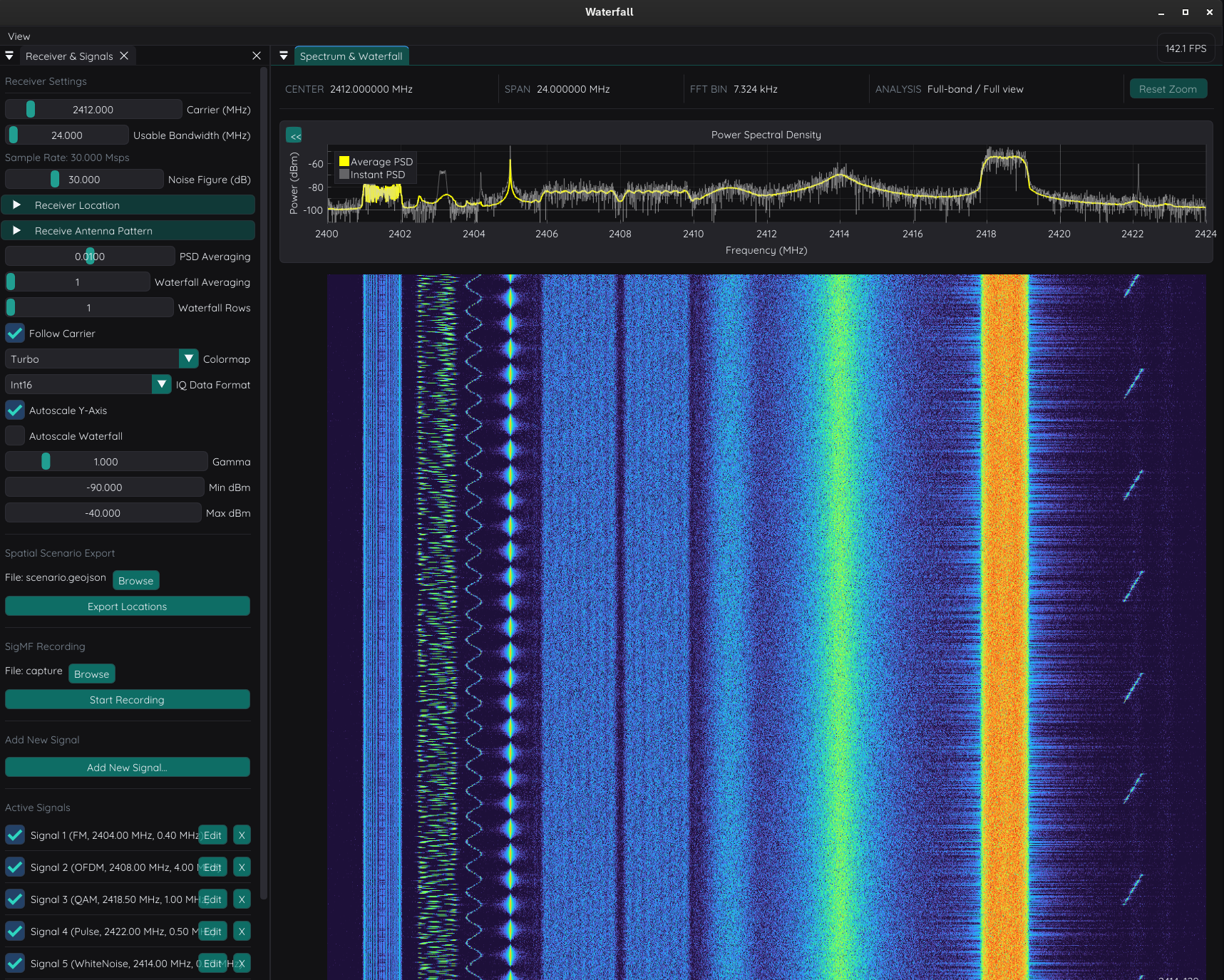
Task: Click the Max dBm input field
Action: tap(103, 513)
